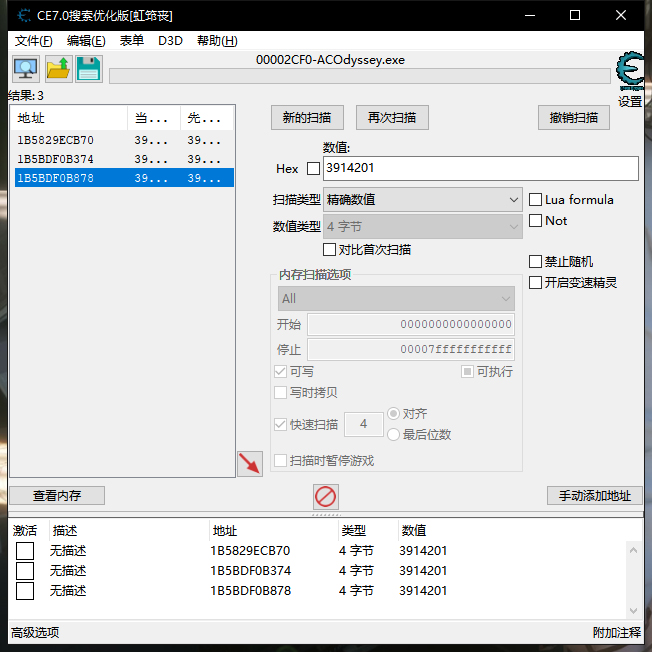Open 帮助(H) menu
The image size is (652, 652).
[217, 41]
